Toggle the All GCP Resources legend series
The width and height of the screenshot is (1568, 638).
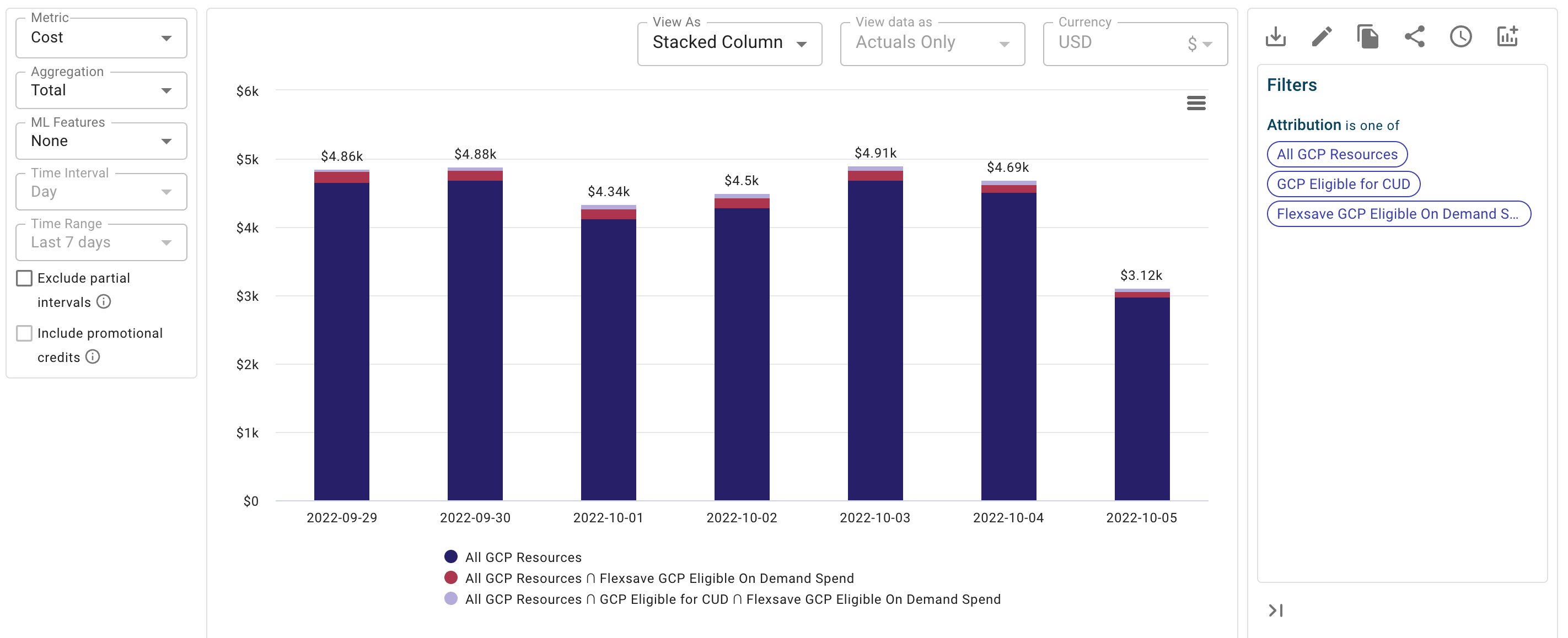(523, 557)
